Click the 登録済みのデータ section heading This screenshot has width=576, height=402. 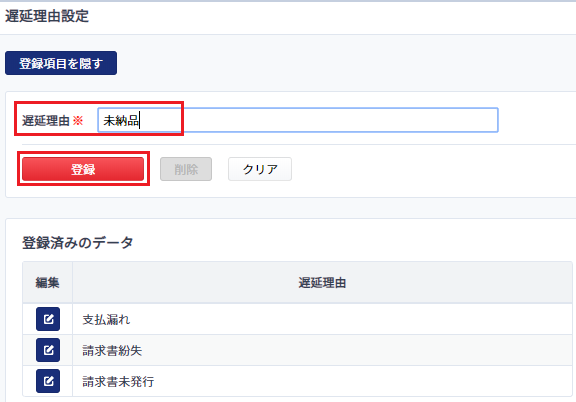(78, 243)
